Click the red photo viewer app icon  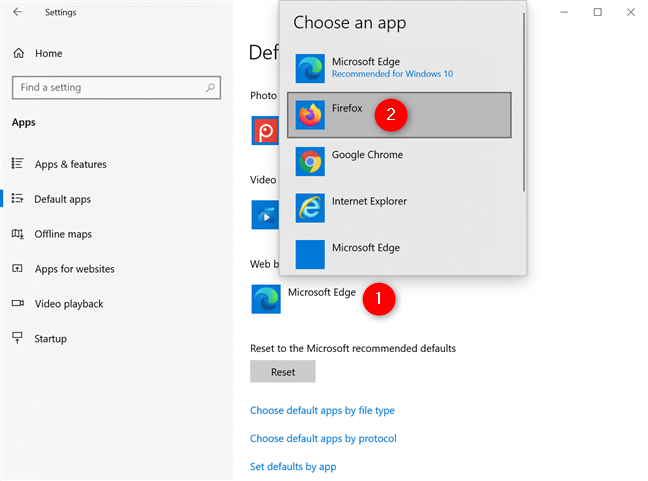(265, 131)
